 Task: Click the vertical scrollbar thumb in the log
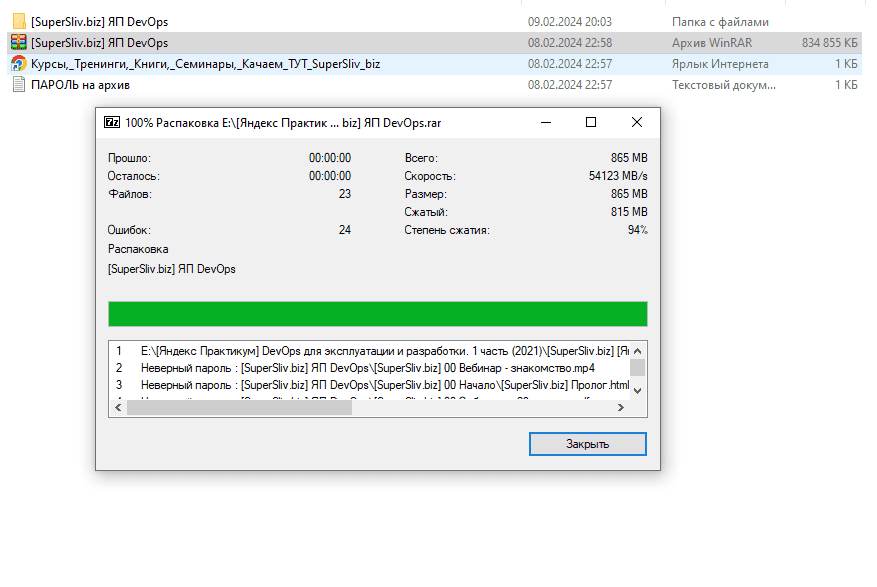638,368
